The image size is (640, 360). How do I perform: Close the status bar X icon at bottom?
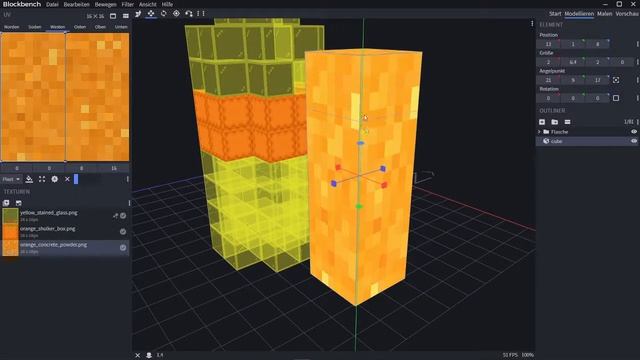138,355
